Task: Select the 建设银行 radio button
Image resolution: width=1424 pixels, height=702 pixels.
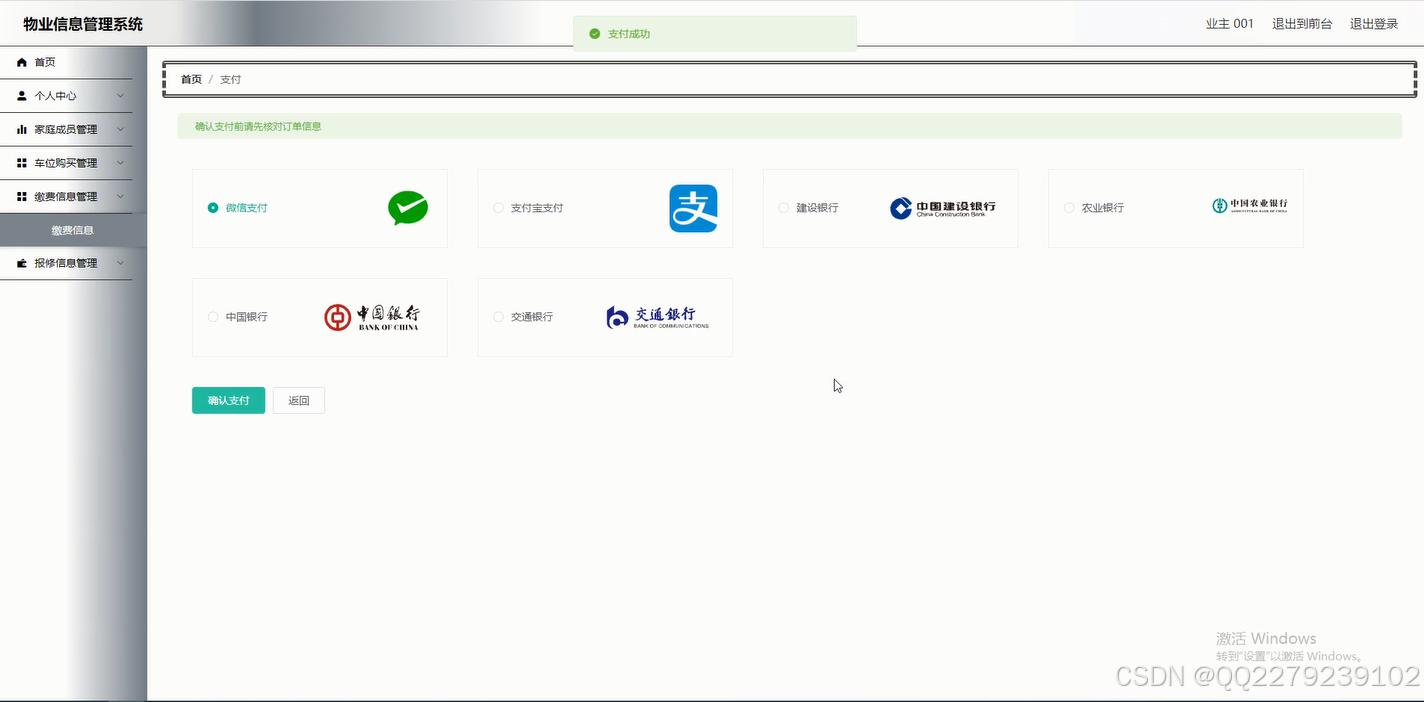Action: click(784, 208)
